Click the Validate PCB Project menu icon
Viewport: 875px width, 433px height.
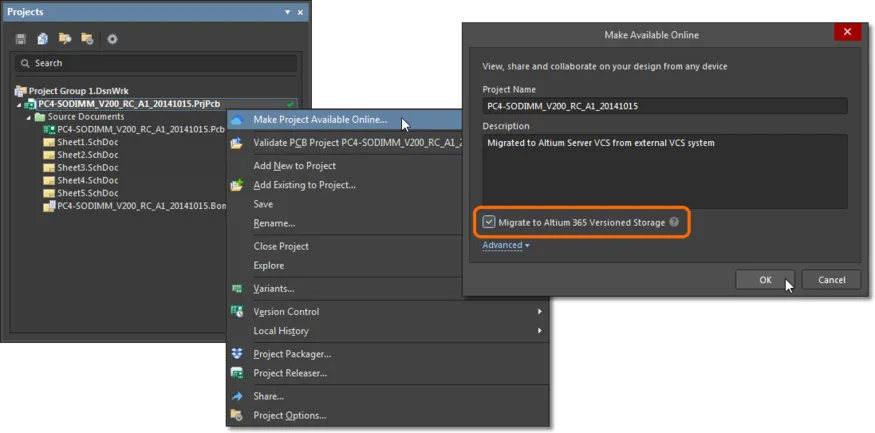[x=237, y=143]
